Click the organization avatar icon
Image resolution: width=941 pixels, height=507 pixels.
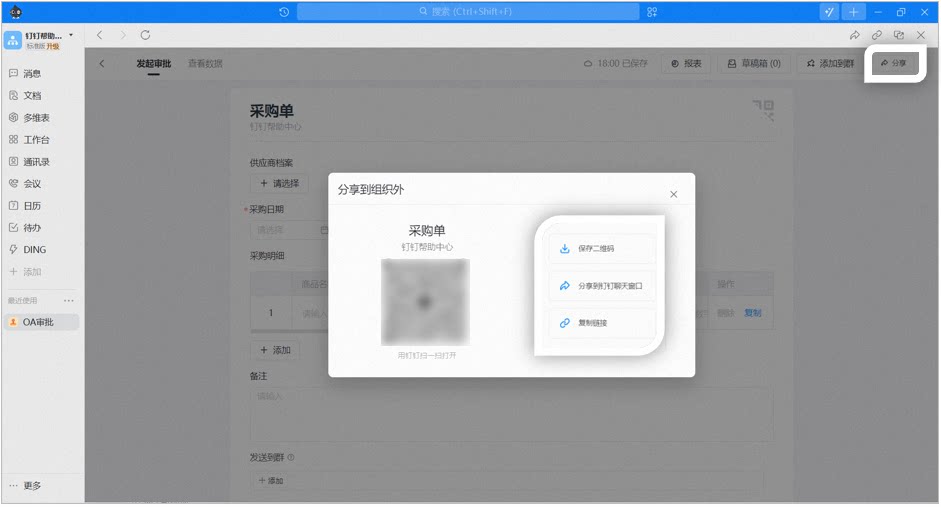coord(13,40)
